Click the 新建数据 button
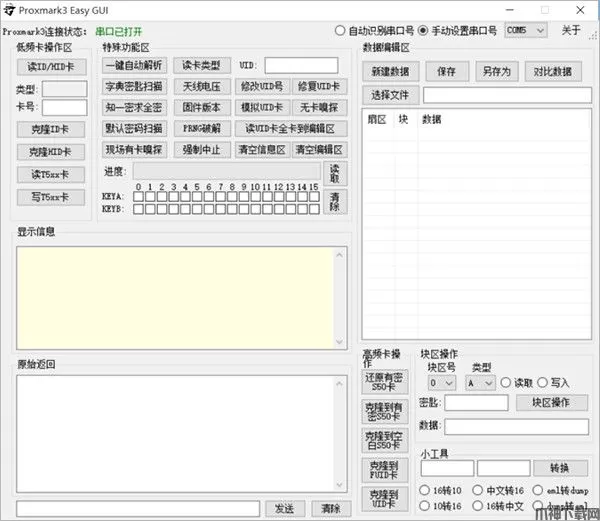The height and width of the screenshot is (521, 600). click(x=391, y=71)
